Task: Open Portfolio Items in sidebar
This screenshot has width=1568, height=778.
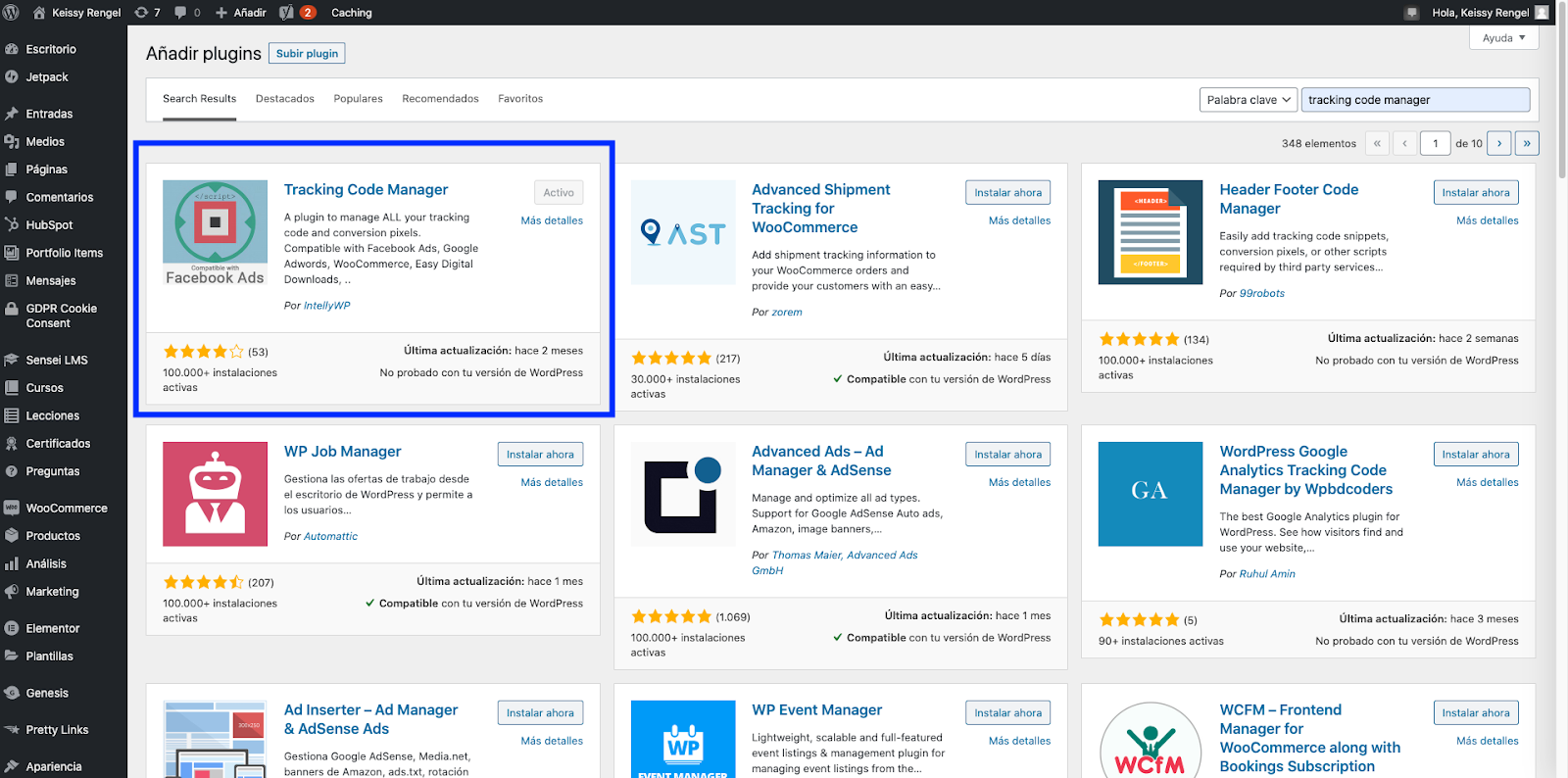Action: (64, 253)
